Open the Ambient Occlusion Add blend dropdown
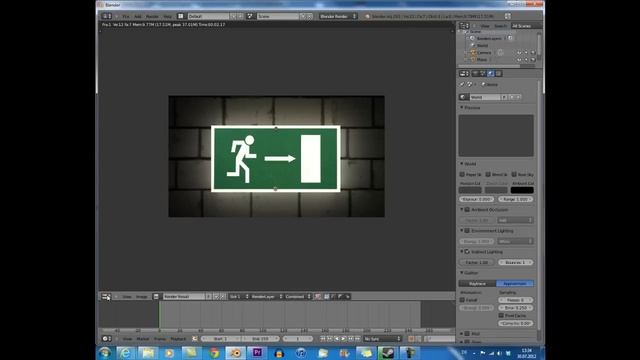This screenshot has width=640, height=360. tap(516, 220)
